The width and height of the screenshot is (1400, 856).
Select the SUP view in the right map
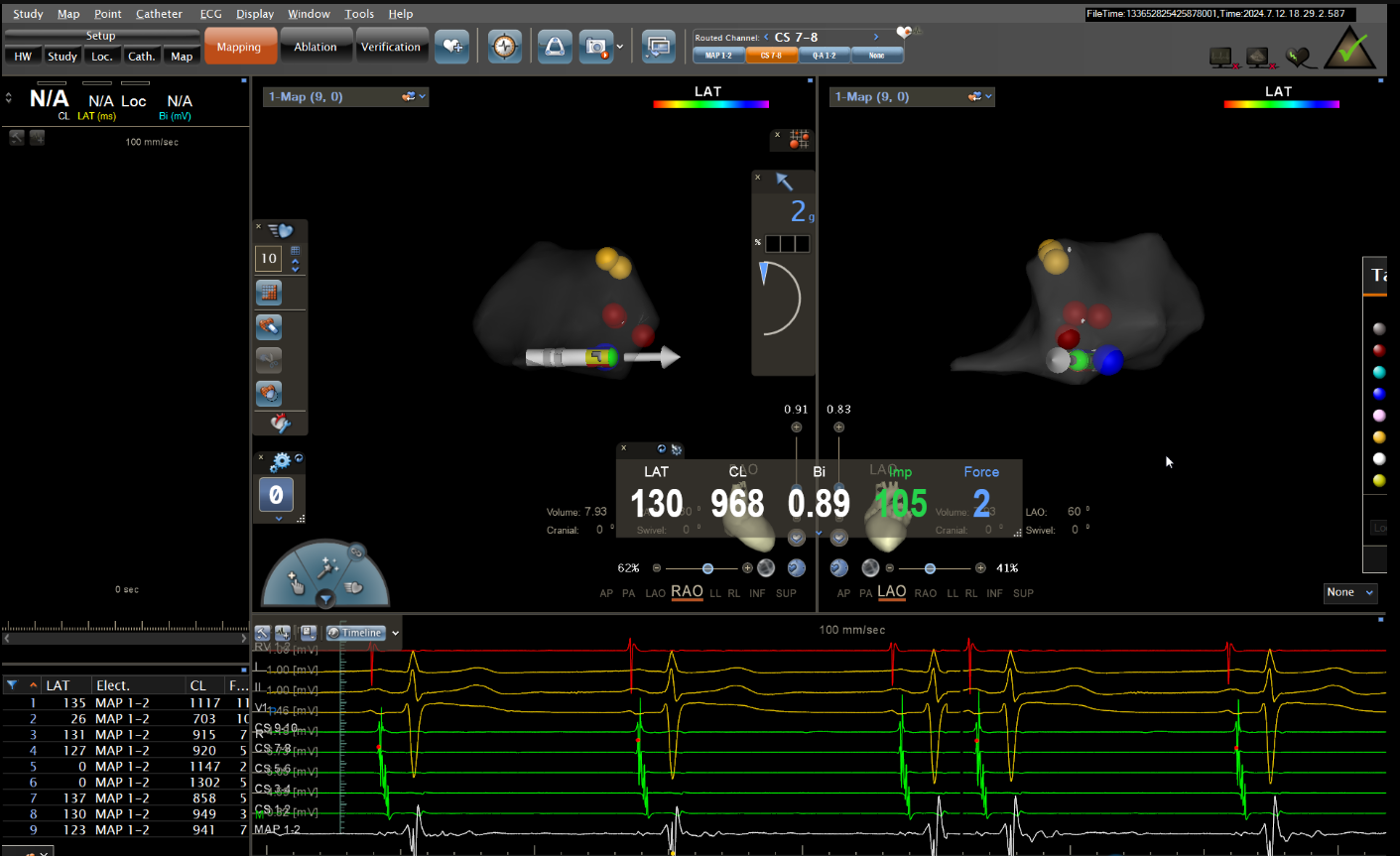(1023, 593)
